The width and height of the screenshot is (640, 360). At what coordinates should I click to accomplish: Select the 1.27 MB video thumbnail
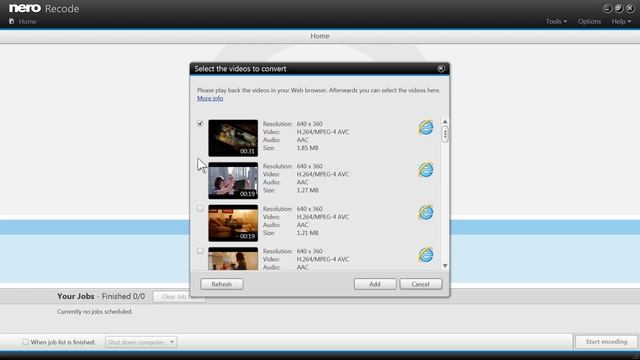(233, 180)
